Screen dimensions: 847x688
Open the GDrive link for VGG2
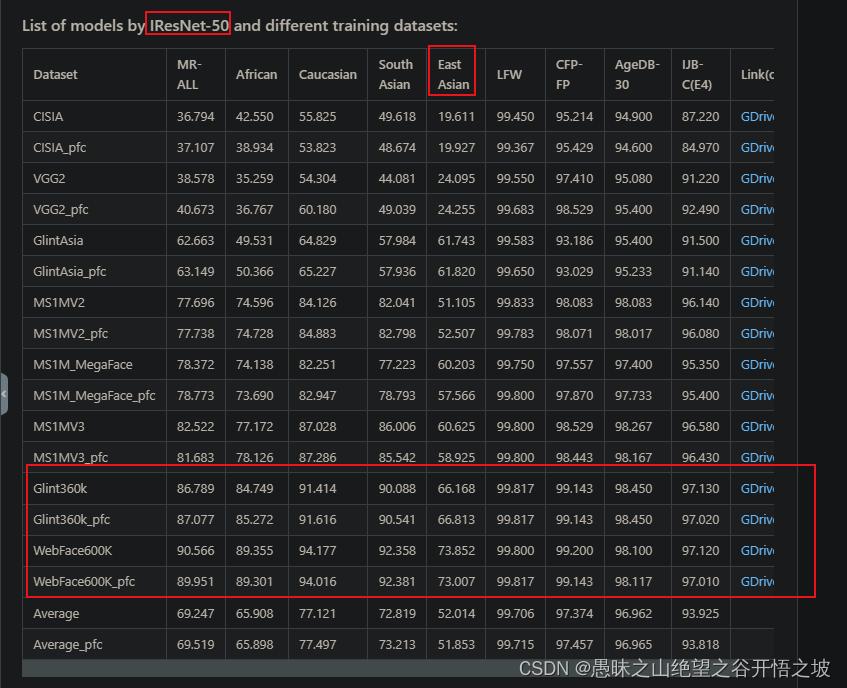pyautogui.click(x=757, y=179)
